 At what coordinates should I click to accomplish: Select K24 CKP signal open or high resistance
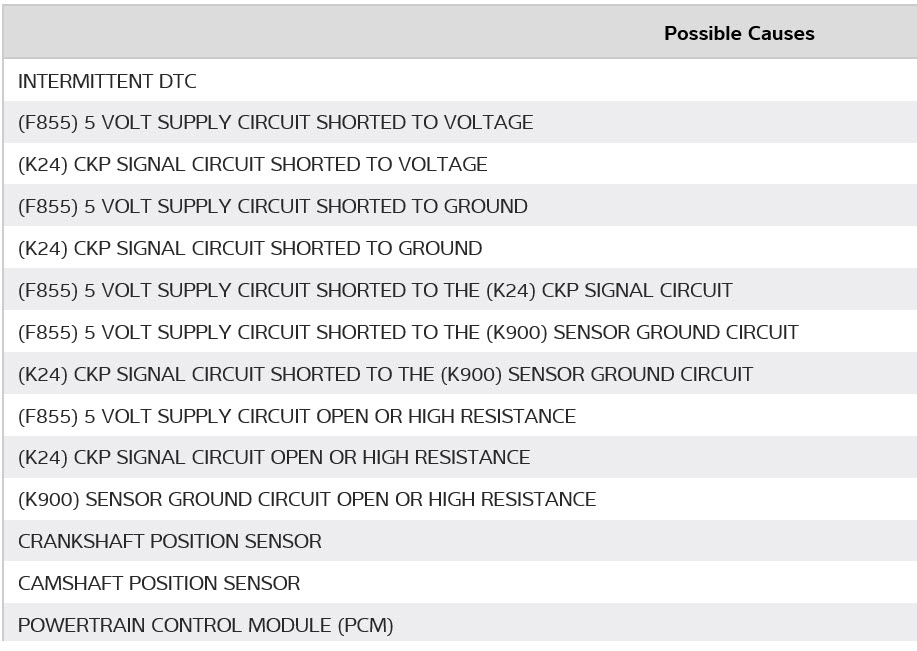[274, 458]
